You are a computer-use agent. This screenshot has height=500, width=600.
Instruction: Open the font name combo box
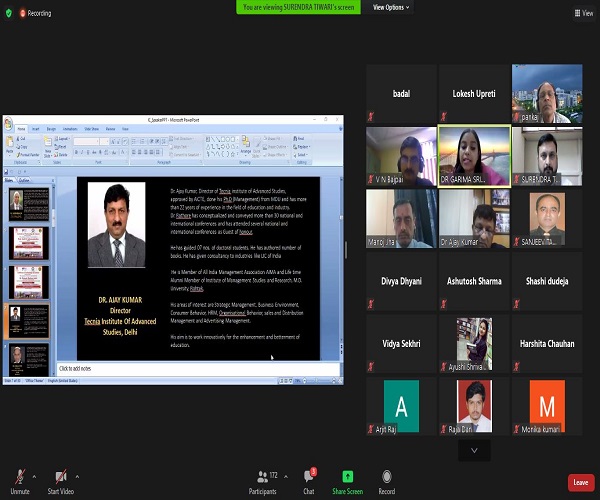click(x=86, y=142)
